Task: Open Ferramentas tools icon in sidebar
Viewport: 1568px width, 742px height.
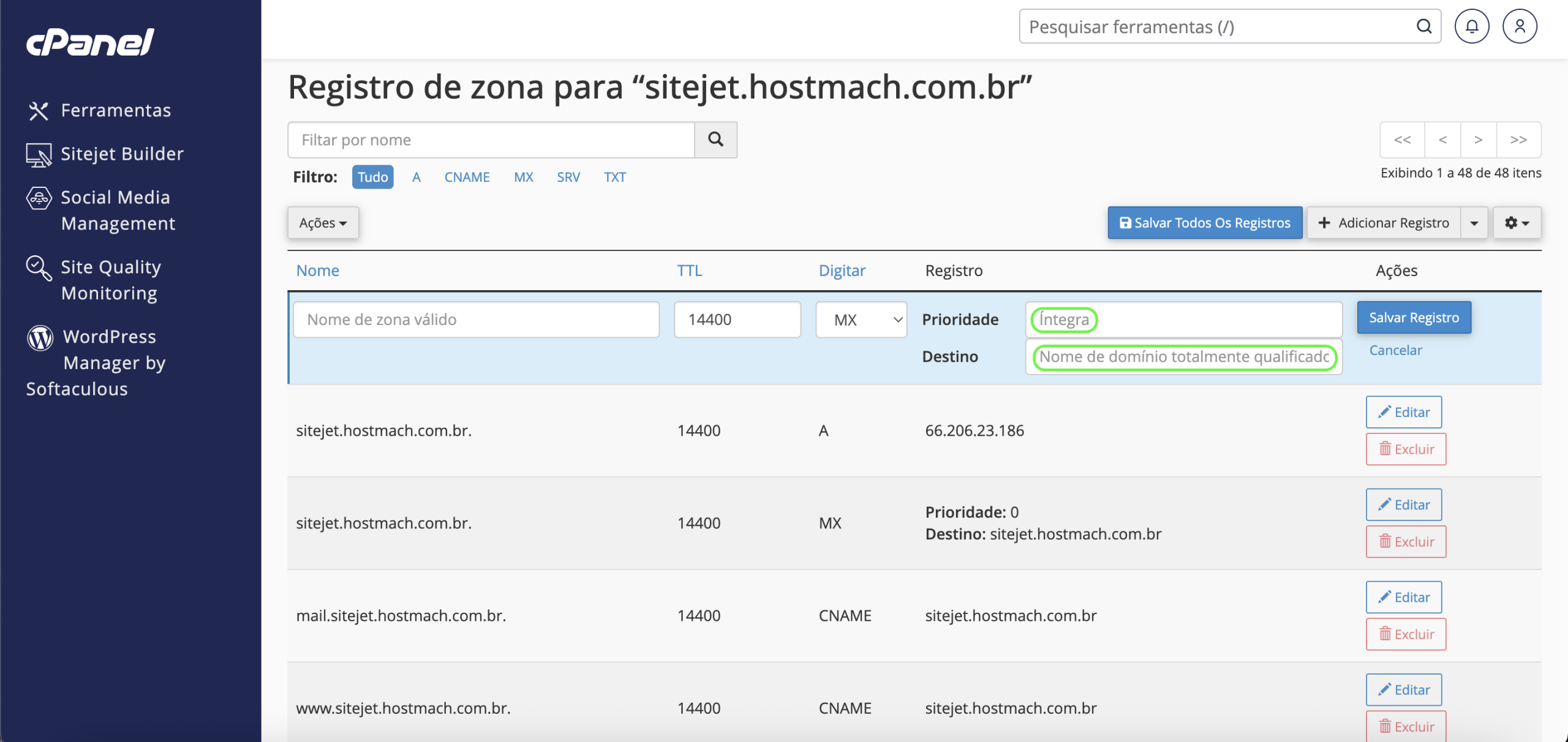Action: coord(39,111)
